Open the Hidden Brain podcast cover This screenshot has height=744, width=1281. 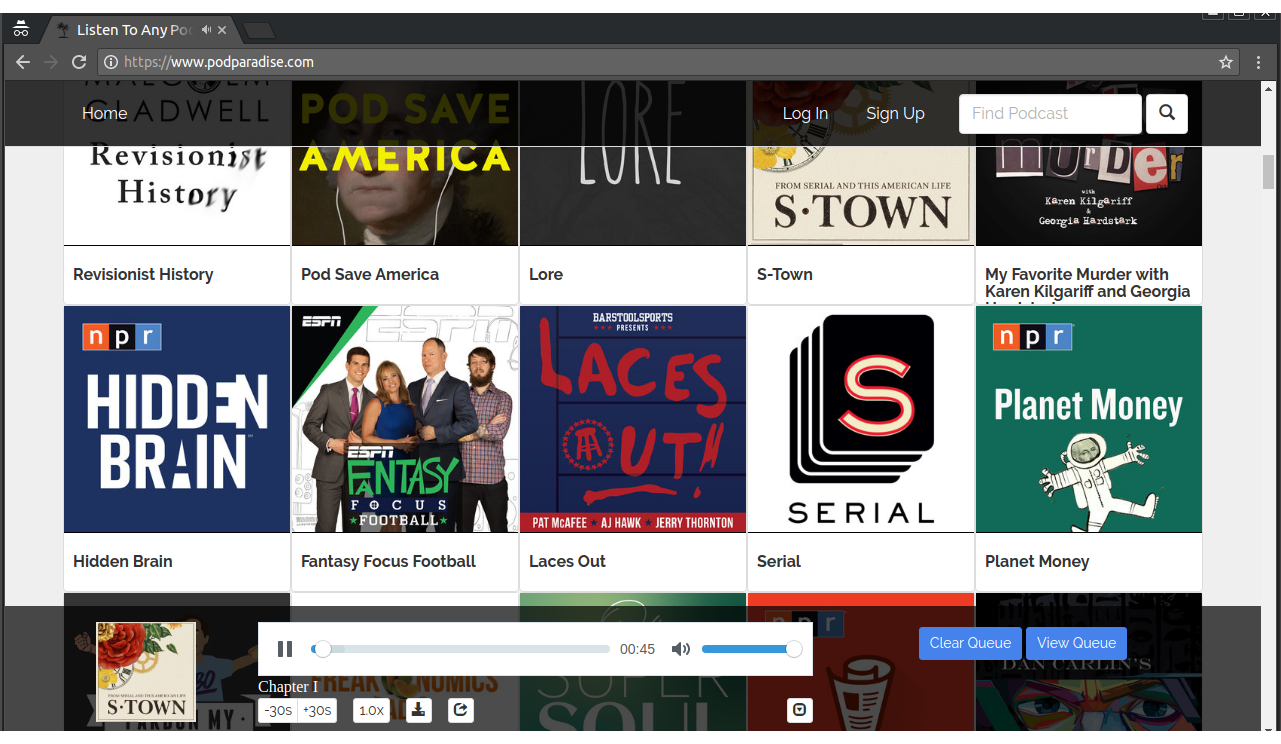pyautogui.click(x=177, y=419)
